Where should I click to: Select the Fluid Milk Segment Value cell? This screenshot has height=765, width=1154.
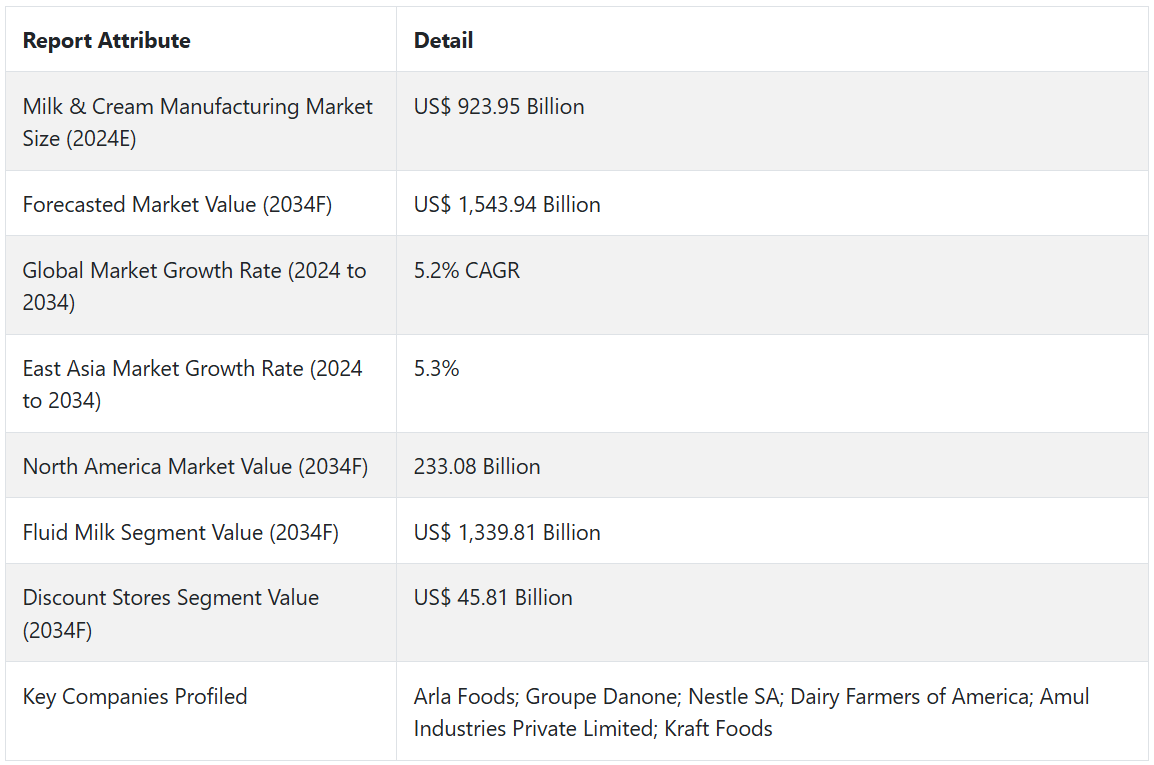(180, 533)
